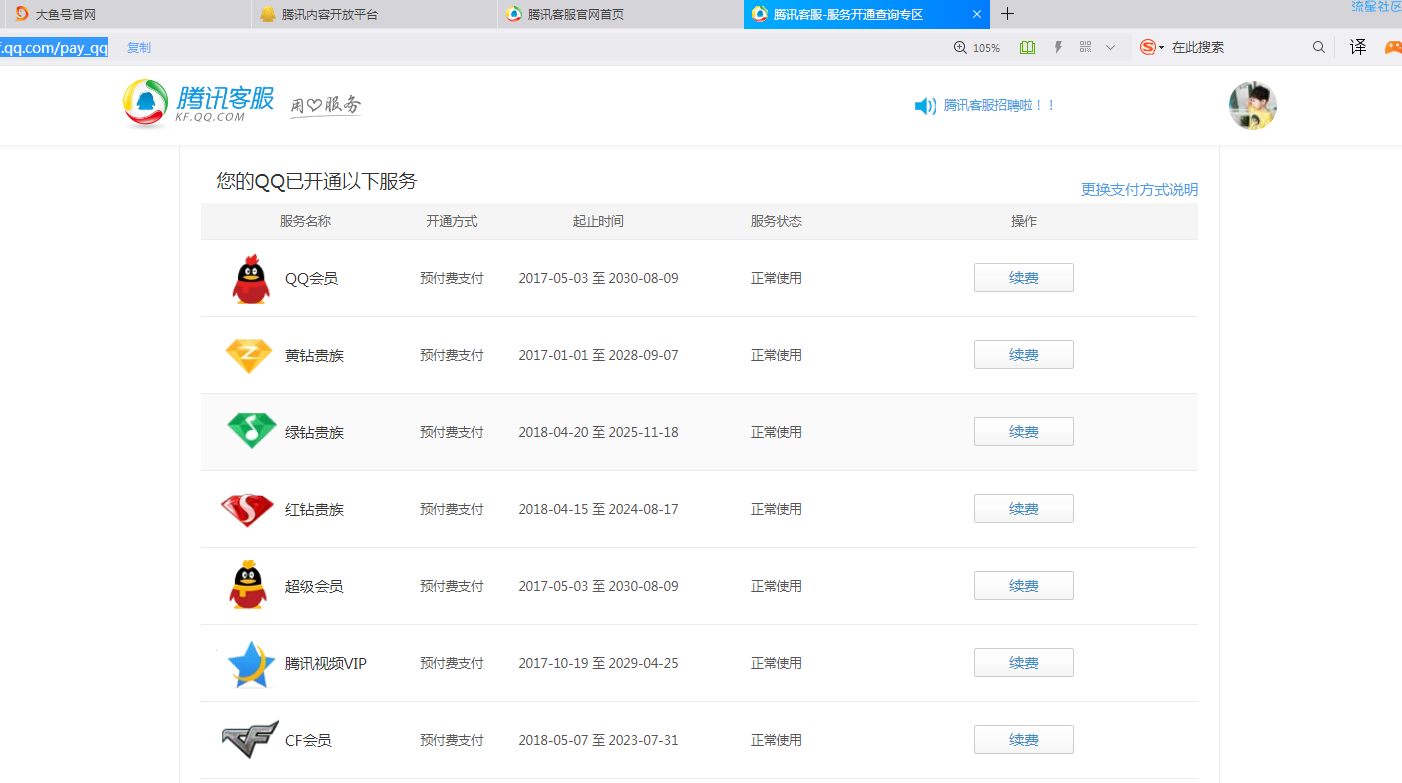Open the QR code icon in address bar
The image size is (1402, 783).
[1085, 47]
